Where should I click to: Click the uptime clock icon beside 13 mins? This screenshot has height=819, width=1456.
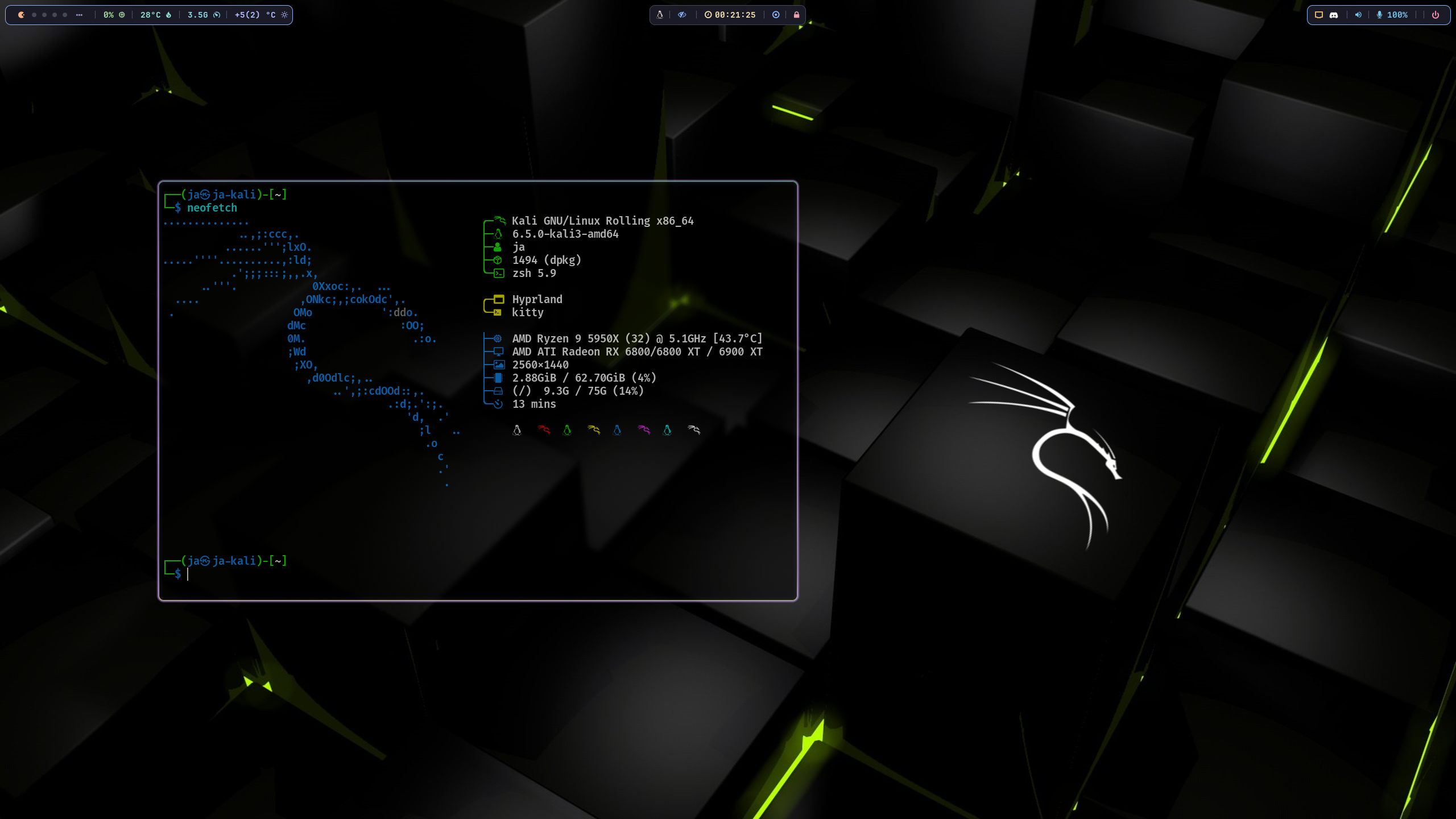point(498,404)
